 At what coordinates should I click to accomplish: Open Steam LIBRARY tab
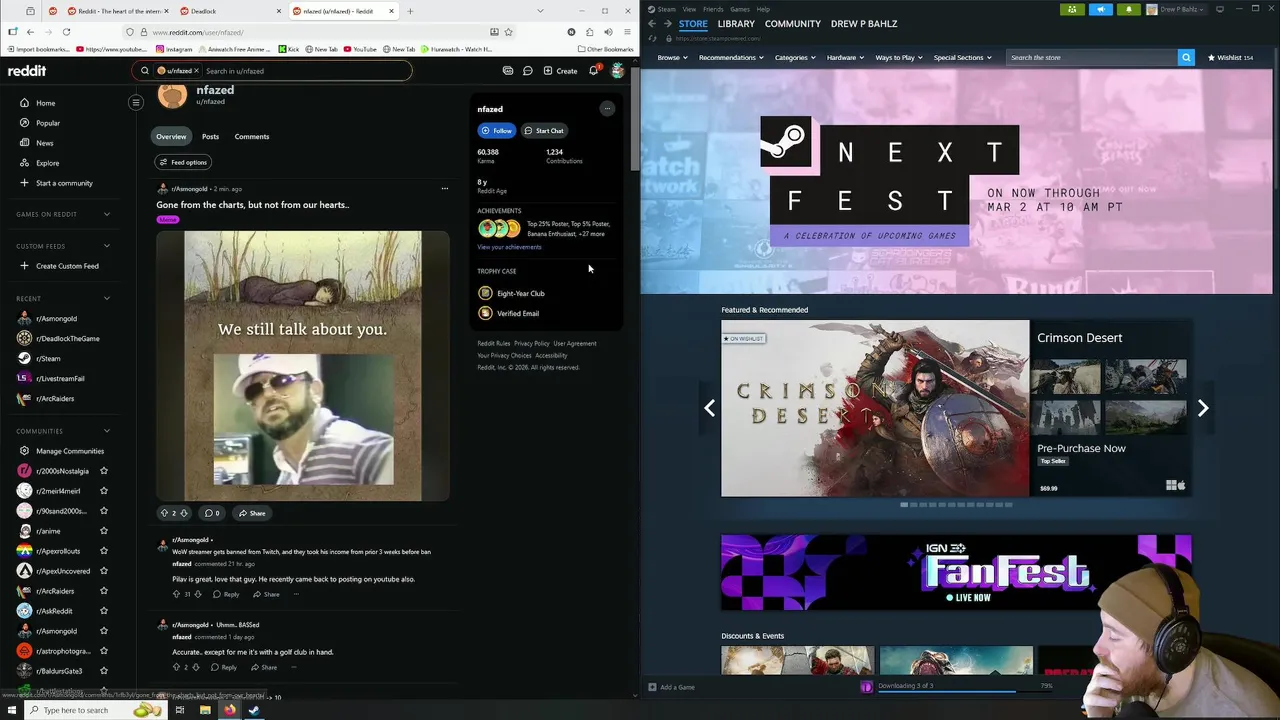click(736, 23)
